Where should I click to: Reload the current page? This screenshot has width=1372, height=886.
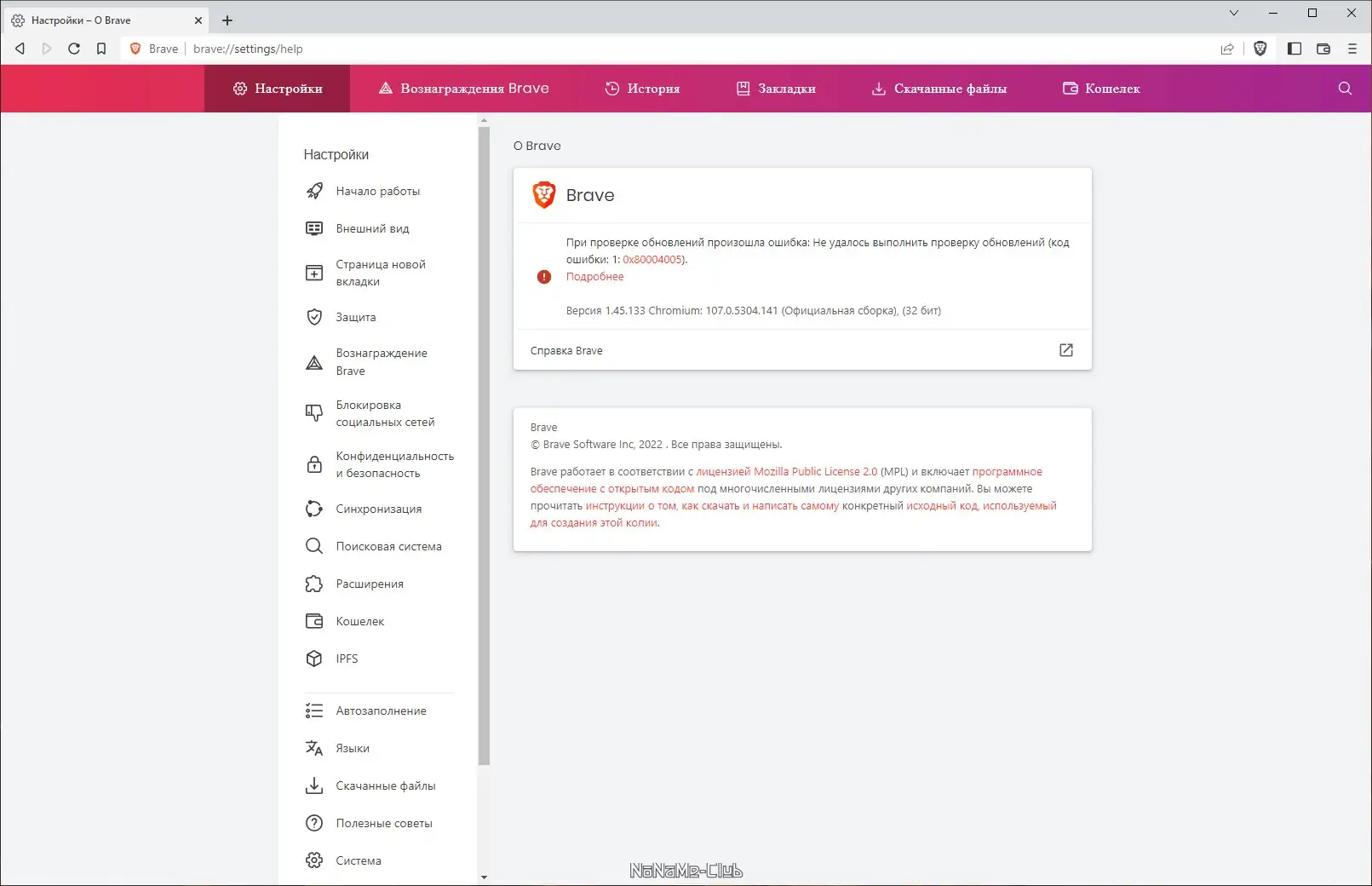click(74, 49)
